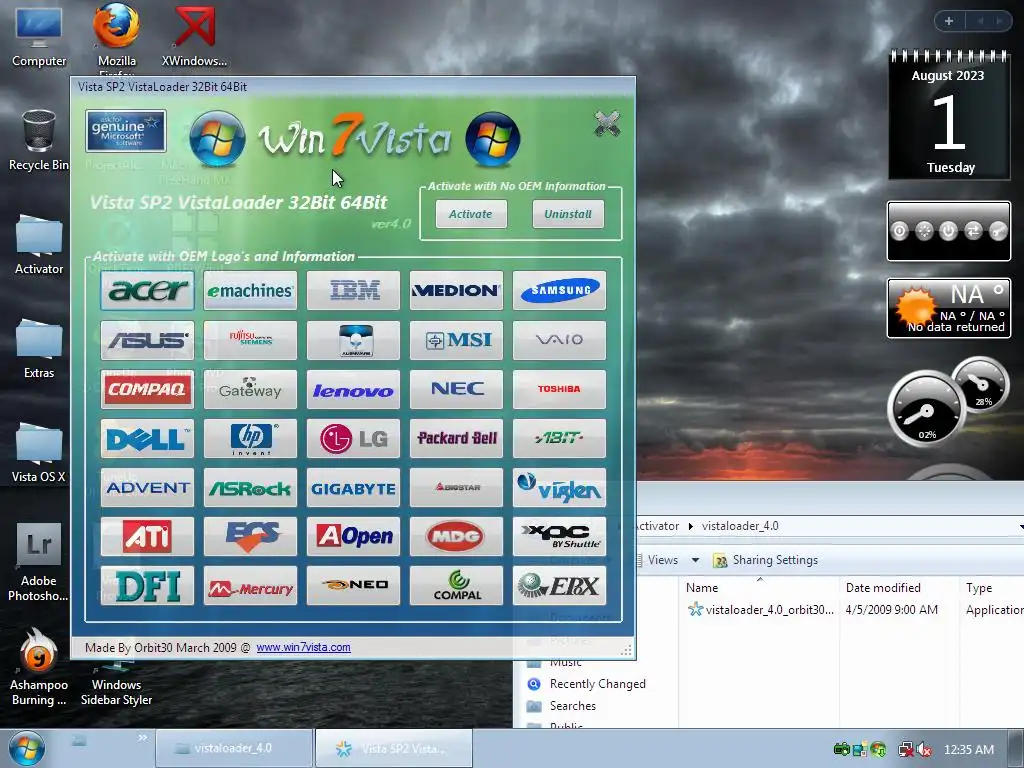Pick the Gigabyte OEM logo
This screenshot has width=1024, height=768.
coord(353,488)
